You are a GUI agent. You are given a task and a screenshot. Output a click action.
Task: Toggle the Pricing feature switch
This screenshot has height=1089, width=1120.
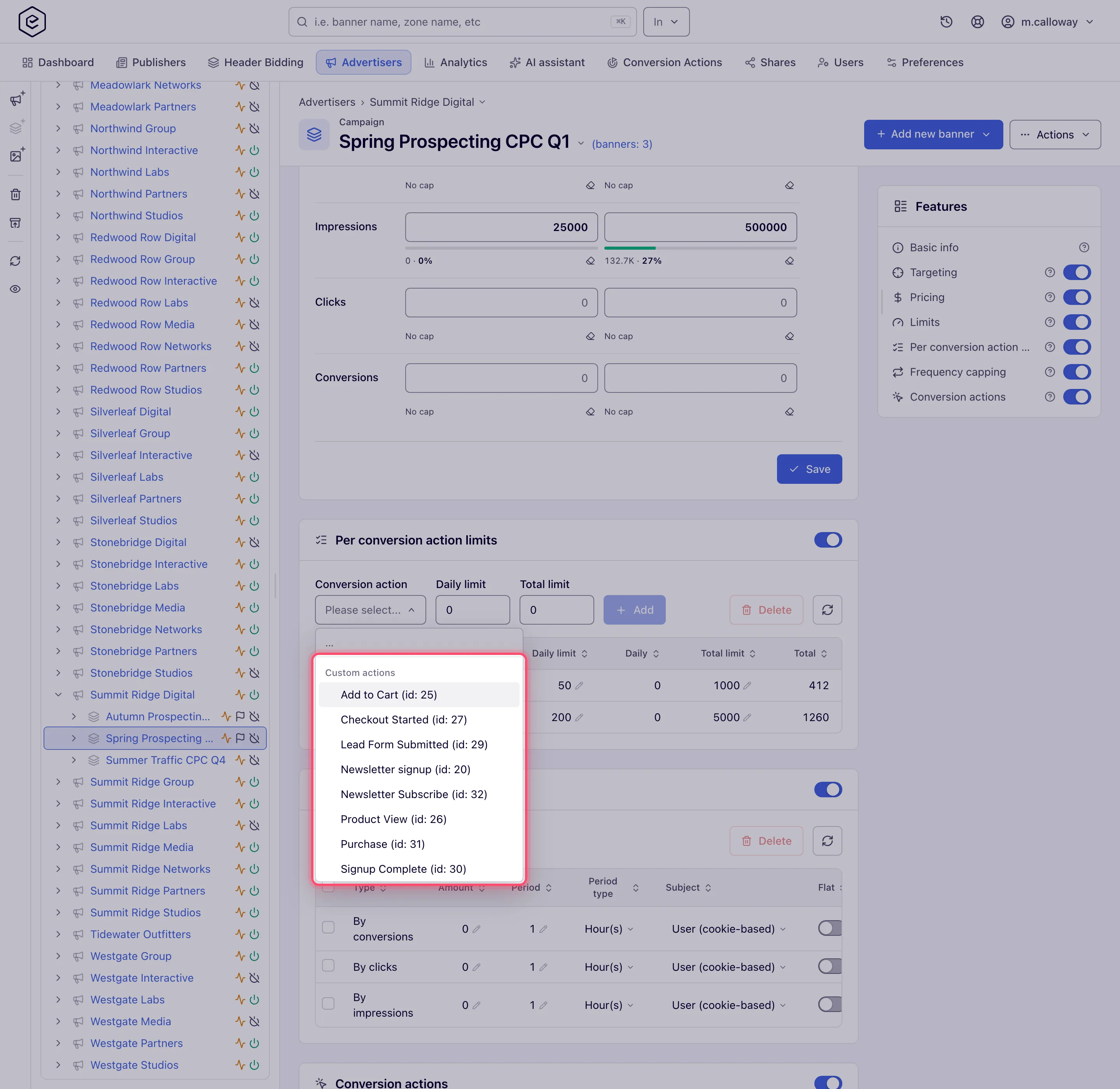point(1076,298)
